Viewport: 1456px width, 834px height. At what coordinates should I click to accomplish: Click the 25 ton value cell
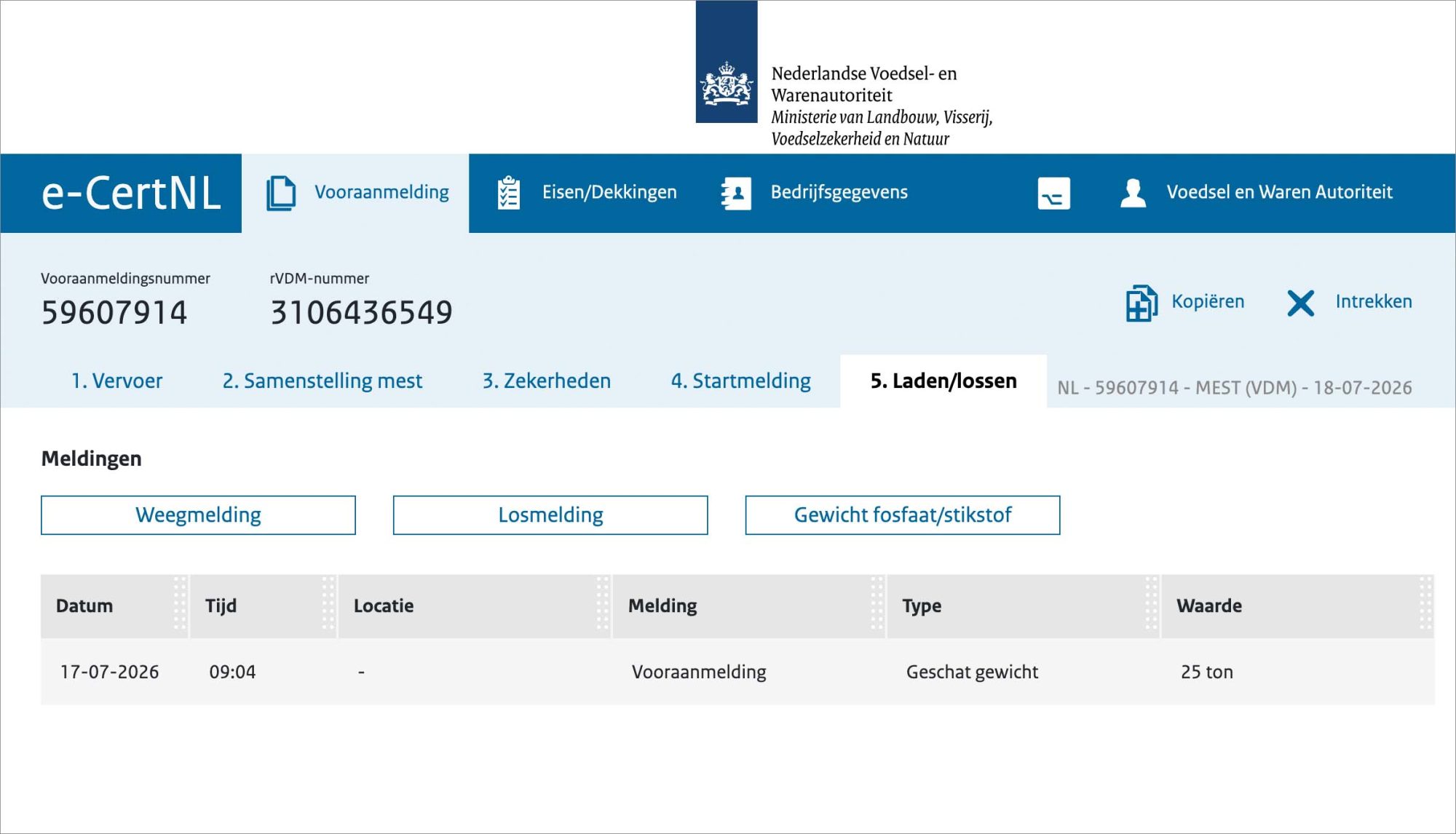tap(1207, 672)
